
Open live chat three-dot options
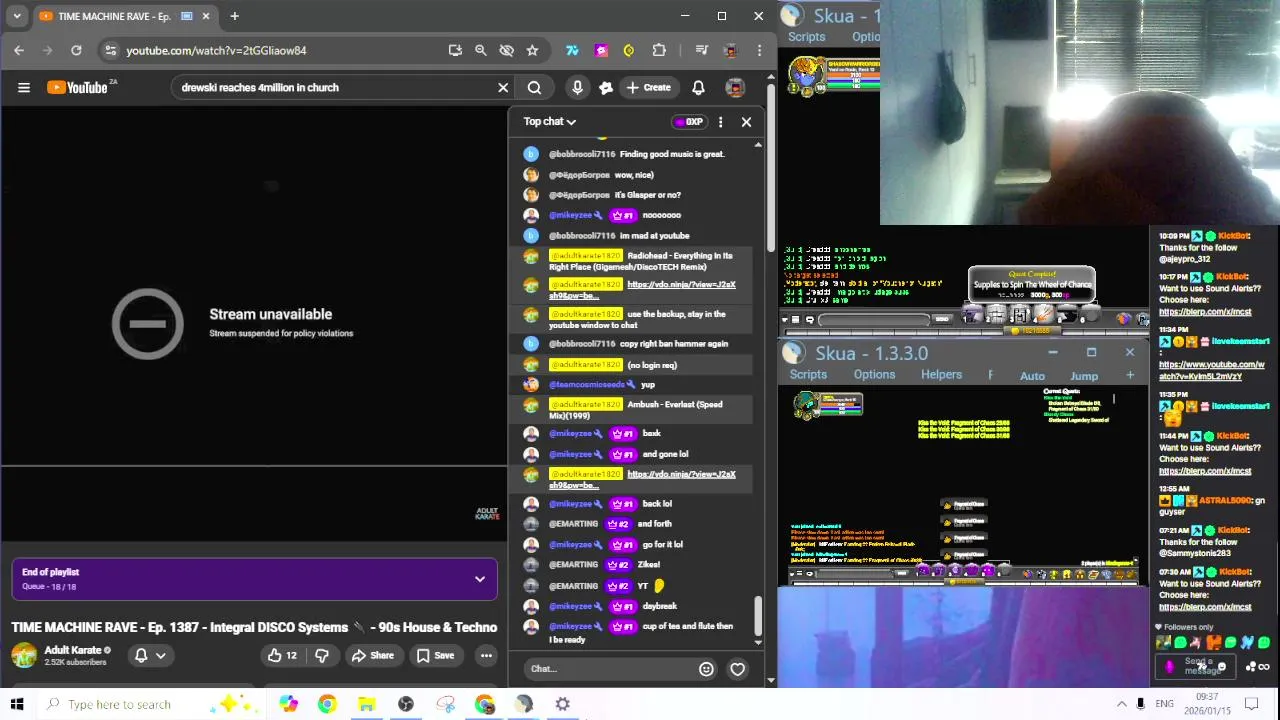coord(720,122)
